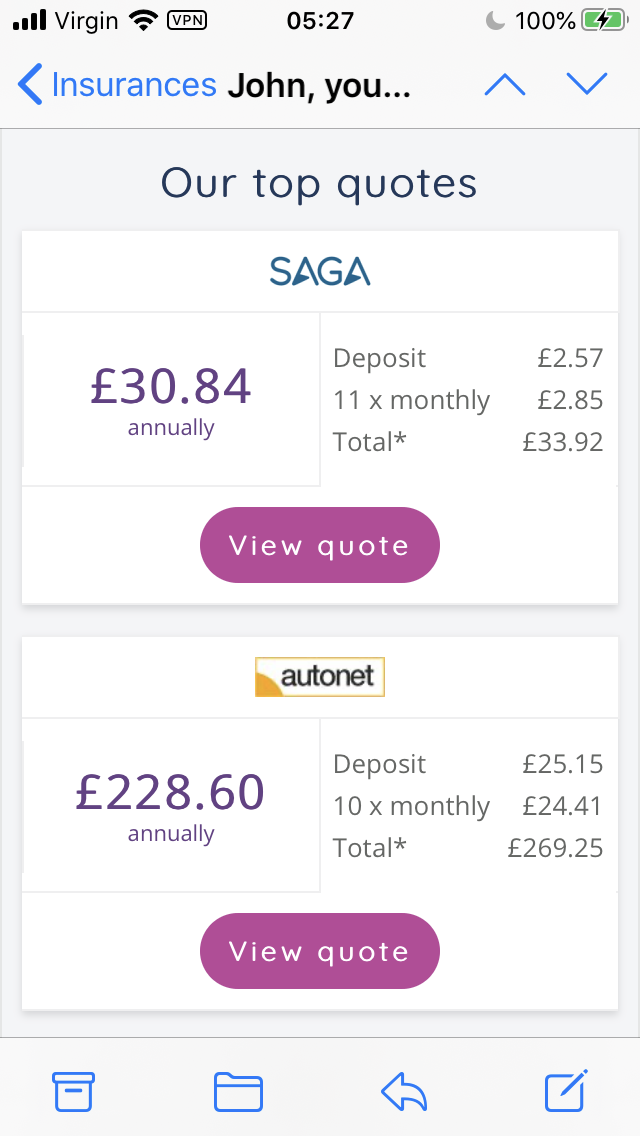Tap the Insurances back link

click(x=133, y=85)
